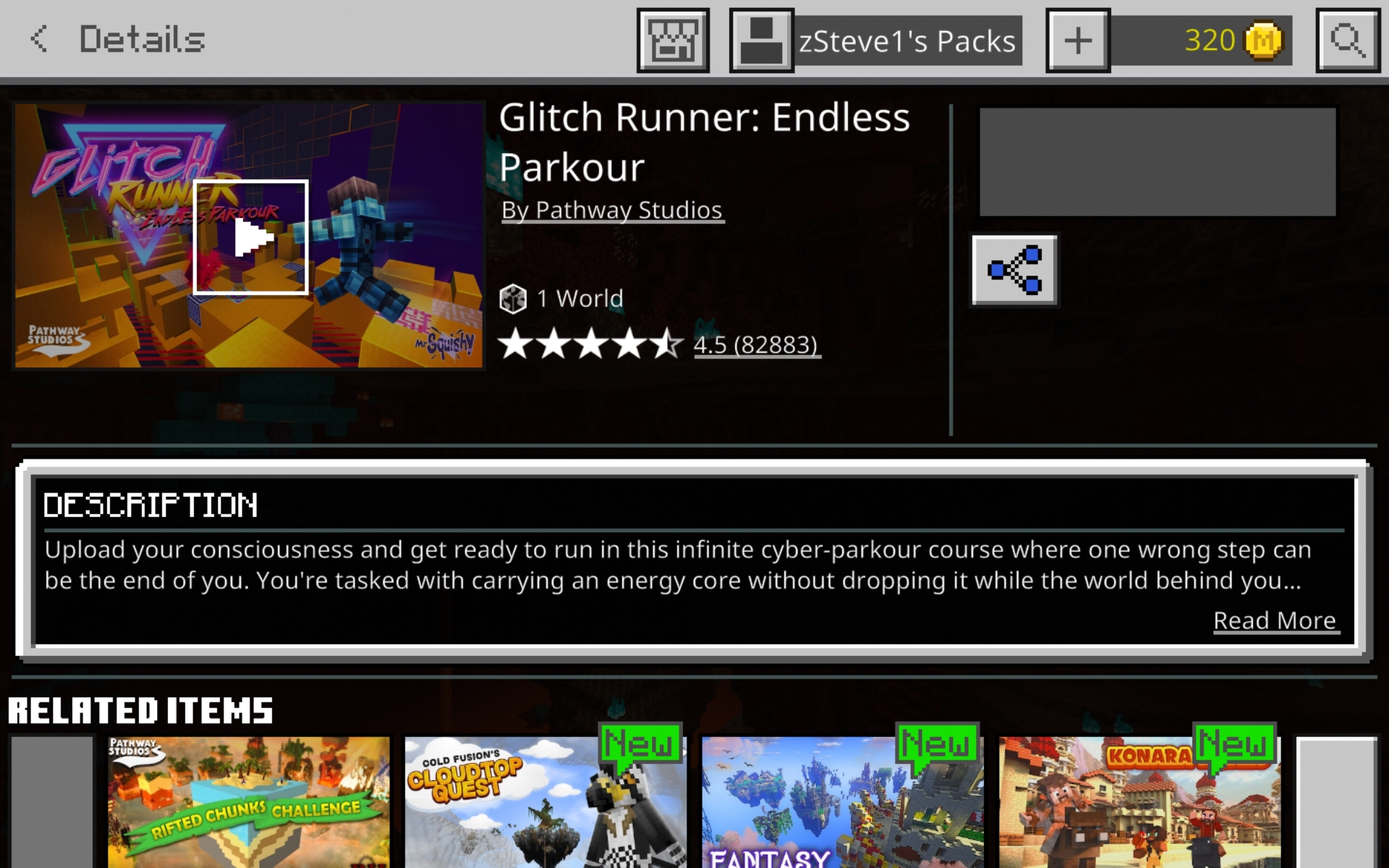The image size is (1389, 868).
Task: Open marketplace search magnifier
Action: coord(1348,41)
